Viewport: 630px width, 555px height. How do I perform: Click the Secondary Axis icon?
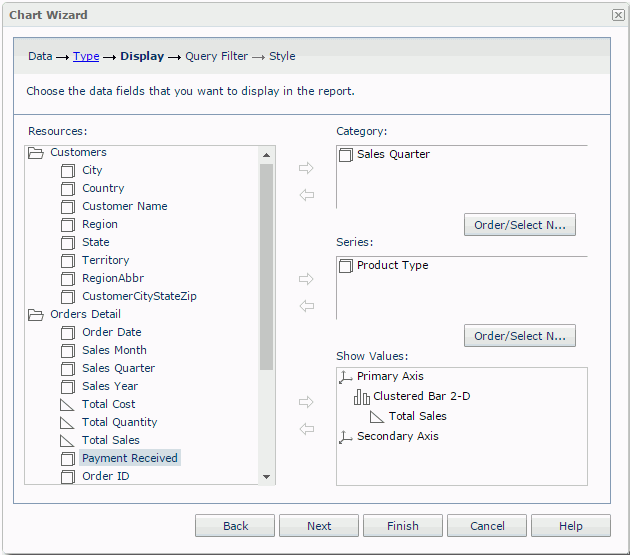coord(346,437)
